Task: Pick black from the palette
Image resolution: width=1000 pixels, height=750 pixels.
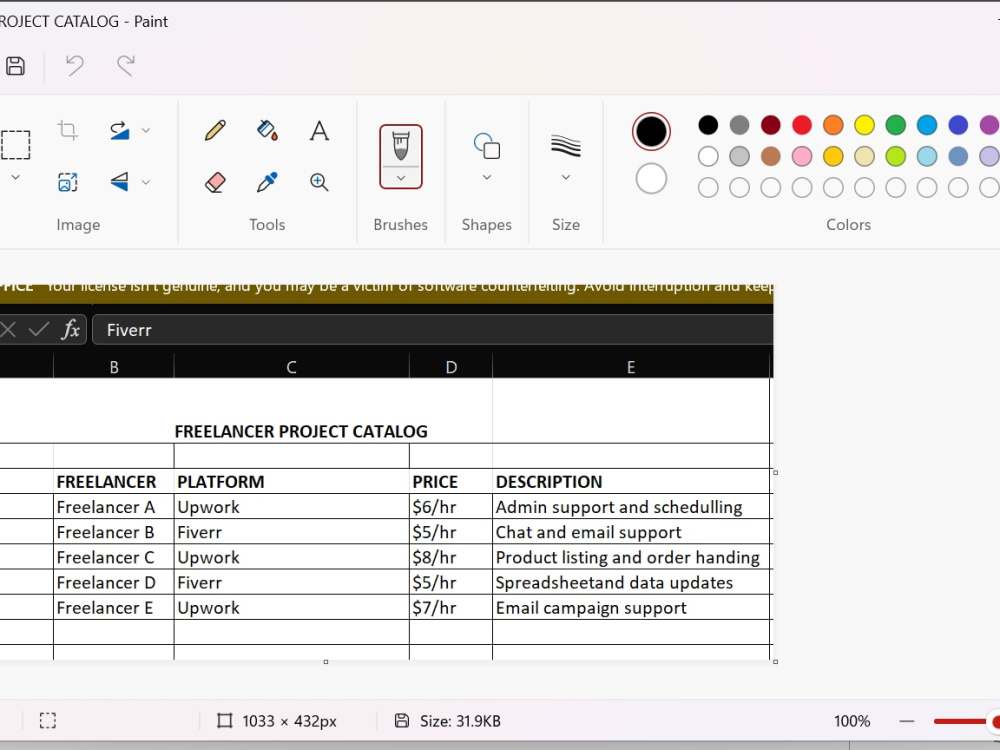Action: point(708,125)
